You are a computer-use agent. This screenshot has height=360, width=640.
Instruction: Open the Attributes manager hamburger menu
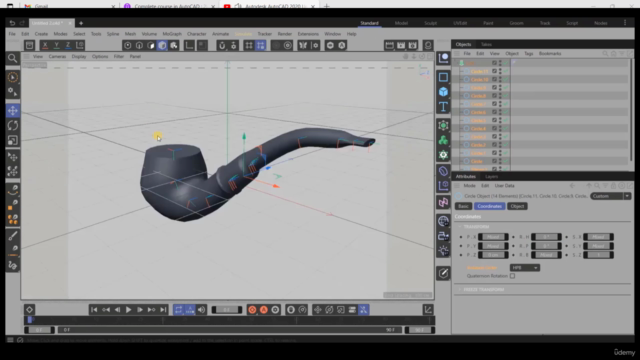[x=457, y=186]
